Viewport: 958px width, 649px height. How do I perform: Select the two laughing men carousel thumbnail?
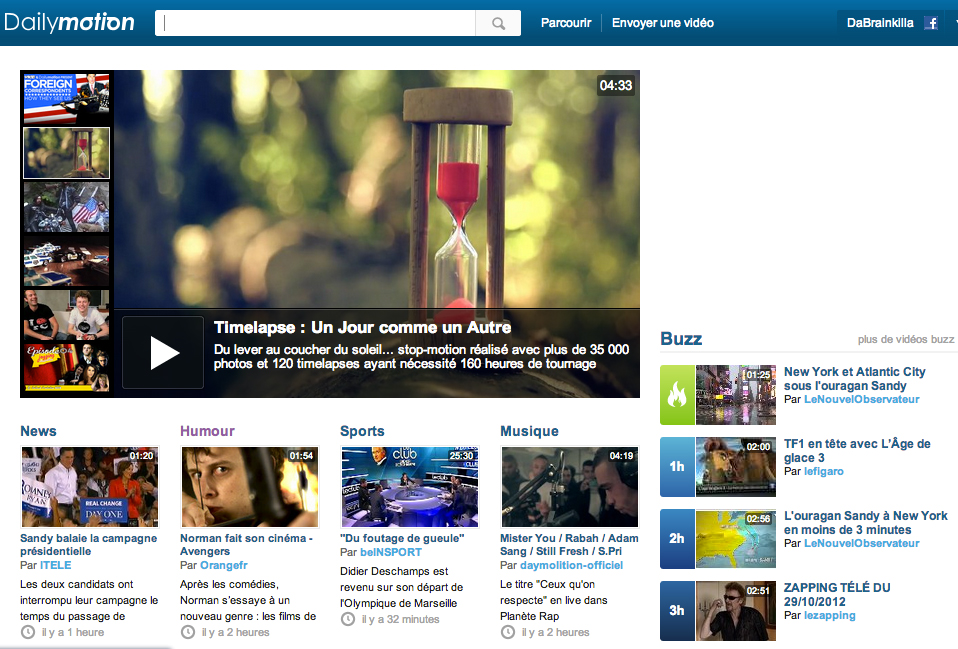click(67, 315)
